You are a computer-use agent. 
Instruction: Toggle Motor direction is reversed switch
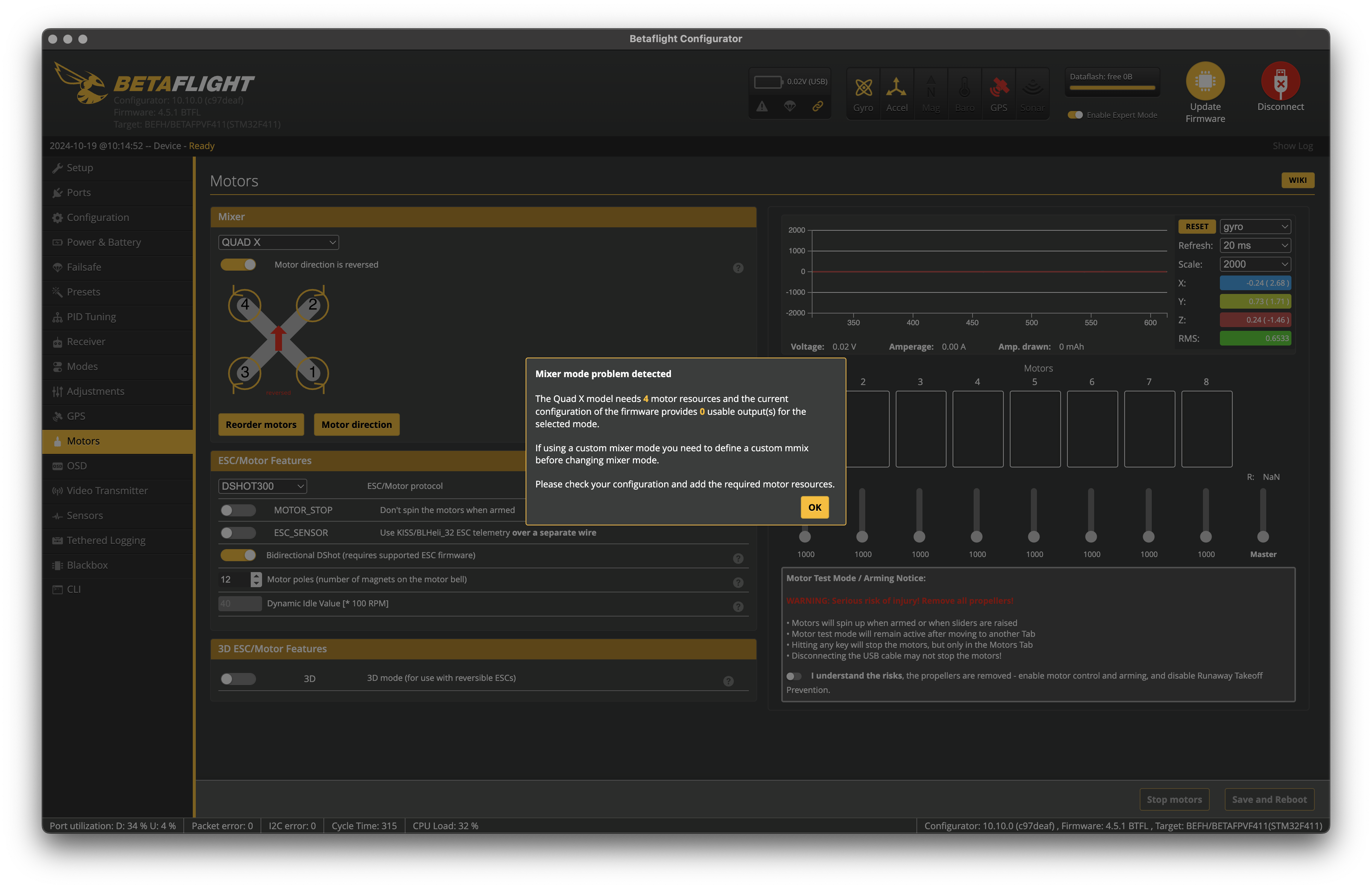[238, 265]
